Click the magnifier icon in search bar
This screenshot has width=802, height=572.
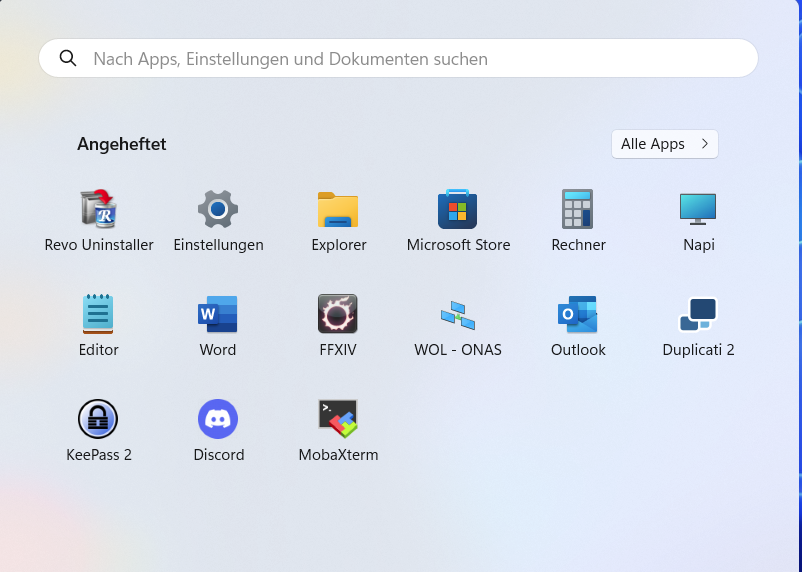coord(68,58)
